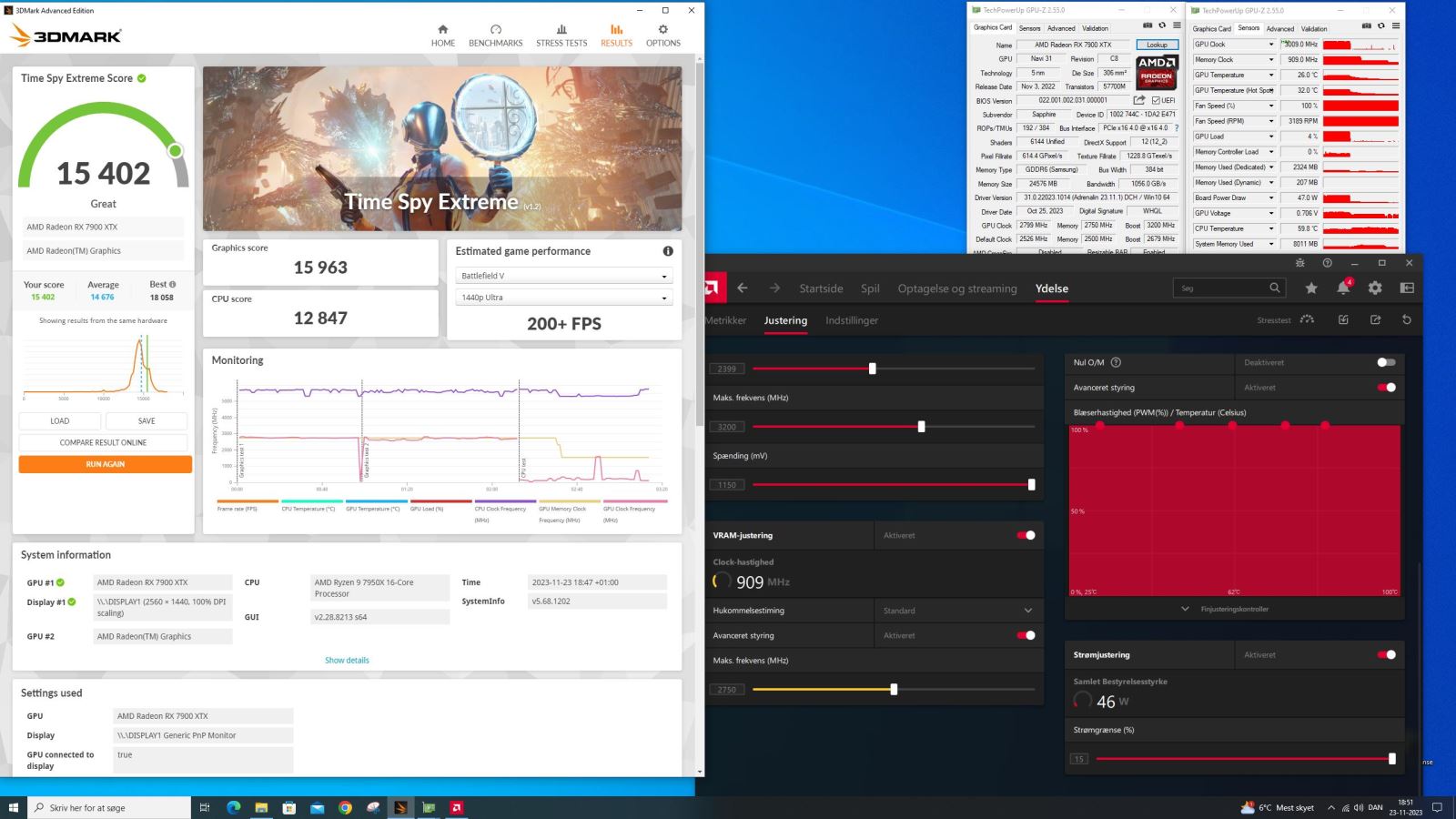Screen dimensions: 1456x819
Task: Open Validation tab in GPU-Z Sensors window
Action: point(1314,28)
